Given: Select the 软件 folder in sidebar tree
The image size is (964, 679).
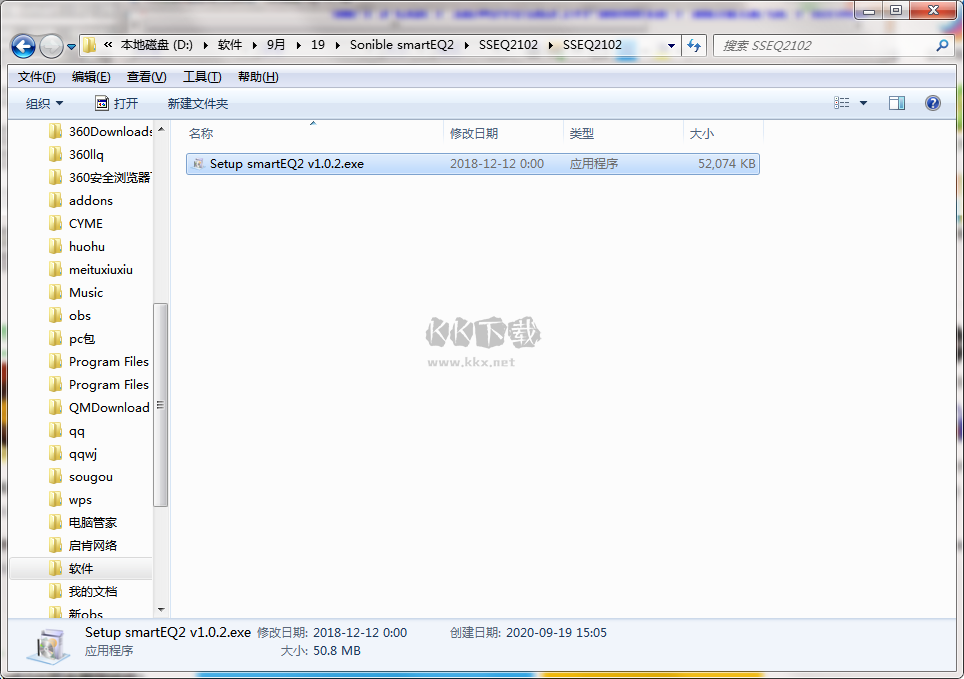Looking at the screenshot, I should 80,568.
